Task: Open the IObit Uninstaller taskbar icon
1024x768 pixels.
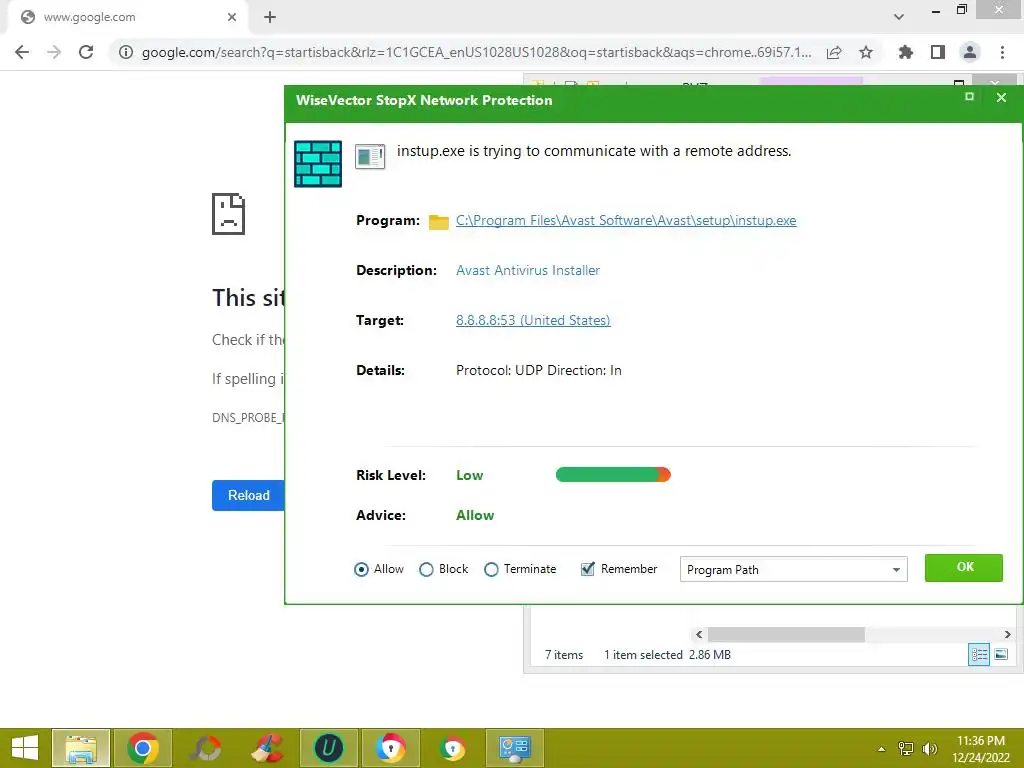Action: [x=329, y=748]
